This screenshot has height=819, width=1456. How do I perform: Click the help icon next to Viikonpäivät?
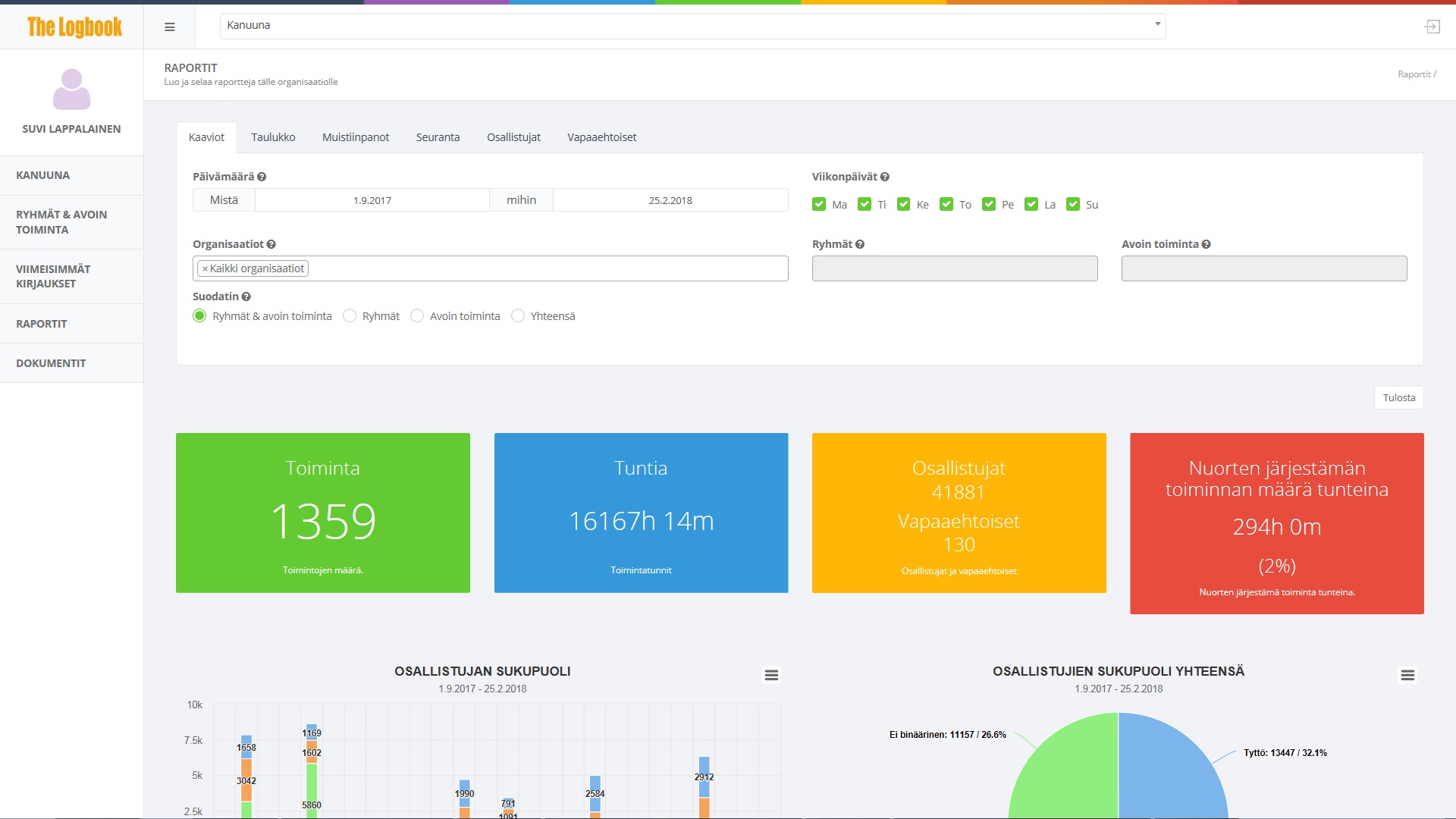click(885, 177)
